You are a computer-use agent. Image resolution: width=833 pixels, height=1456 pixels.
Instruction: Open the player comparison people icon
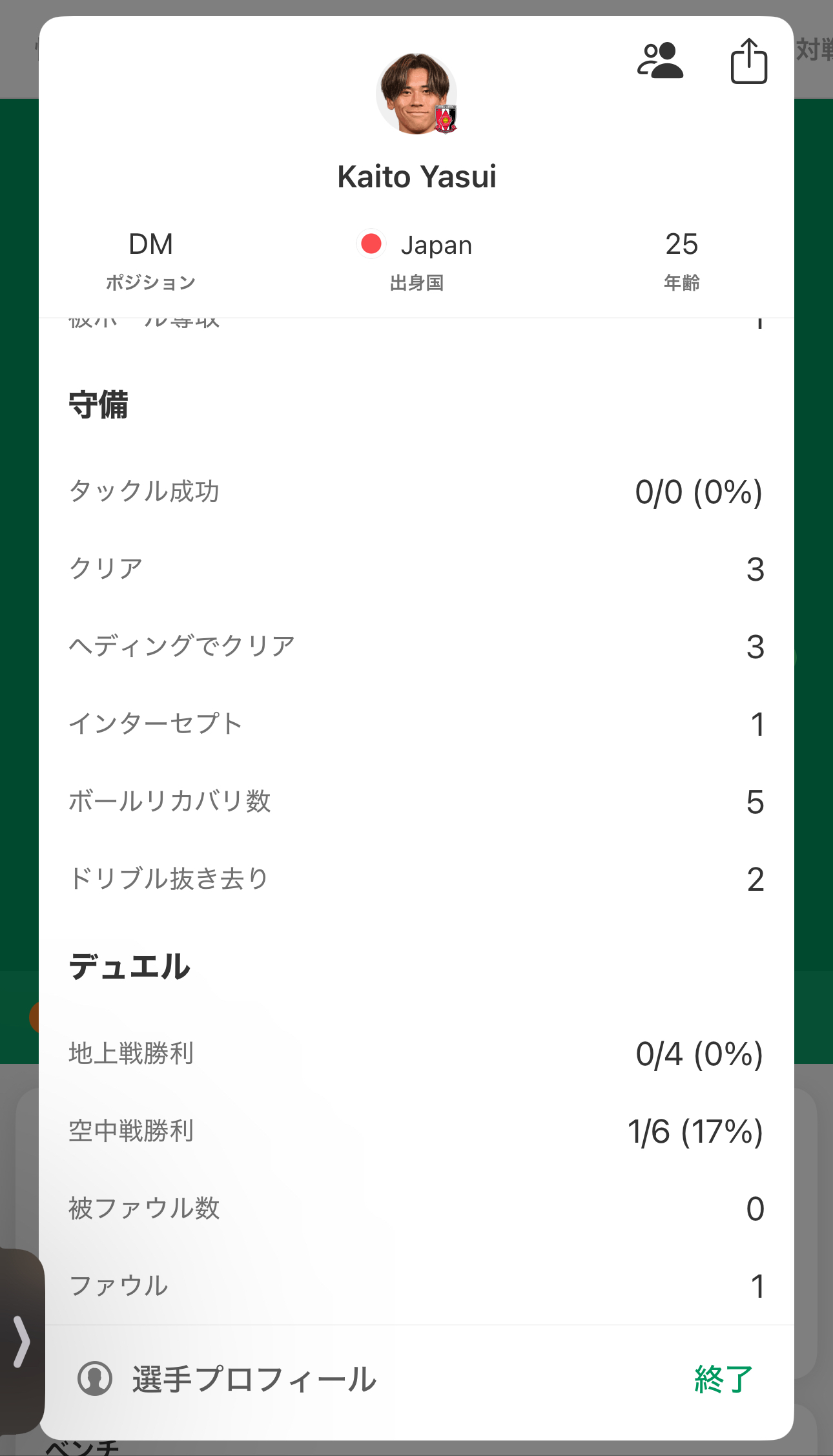660,61
